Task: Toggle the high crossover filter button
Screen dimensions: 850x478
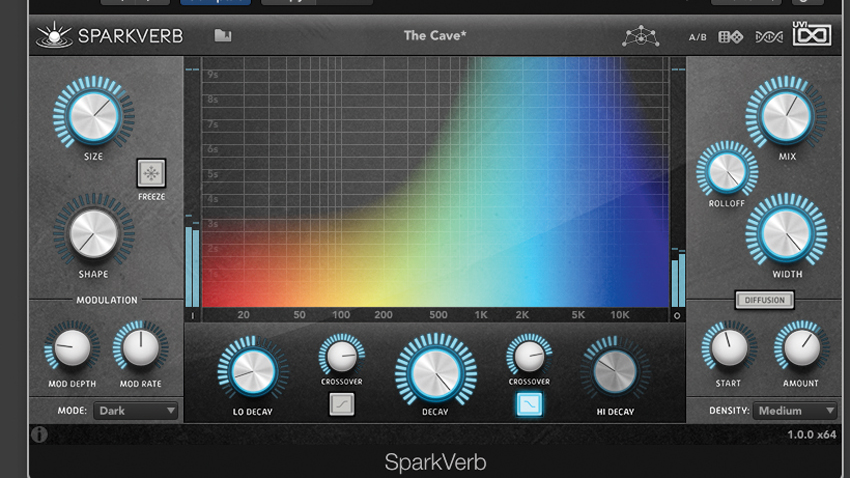Action: pos(529,404)
